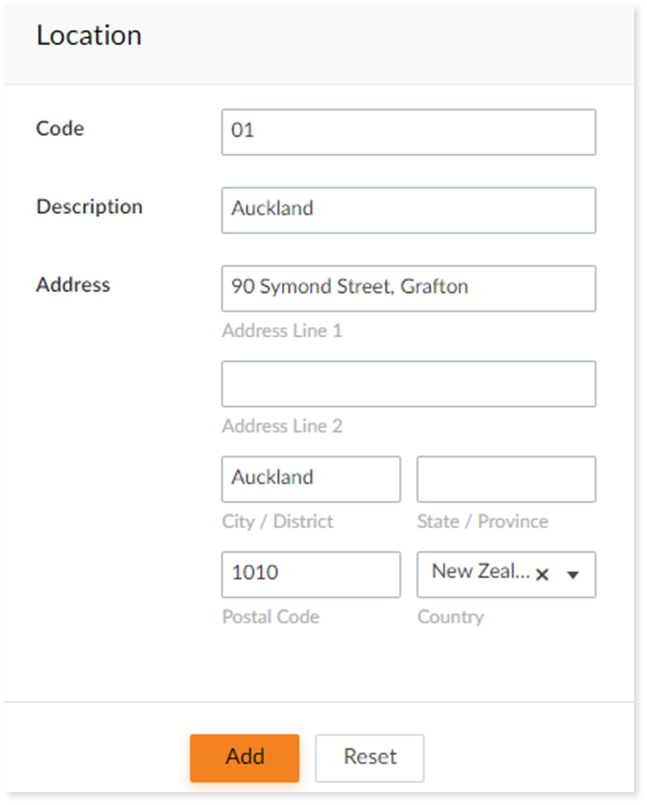The image size is (647, 805).
Task: Select the Address Line 1 field
Action: click(408, 287)
